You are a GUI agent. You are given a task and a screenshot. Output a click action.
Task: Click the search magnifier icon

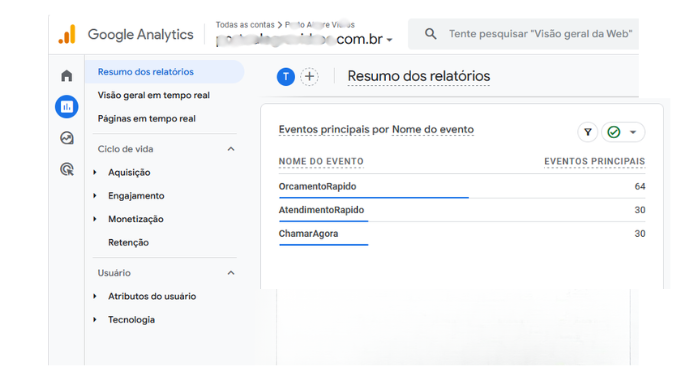(431, 34)
